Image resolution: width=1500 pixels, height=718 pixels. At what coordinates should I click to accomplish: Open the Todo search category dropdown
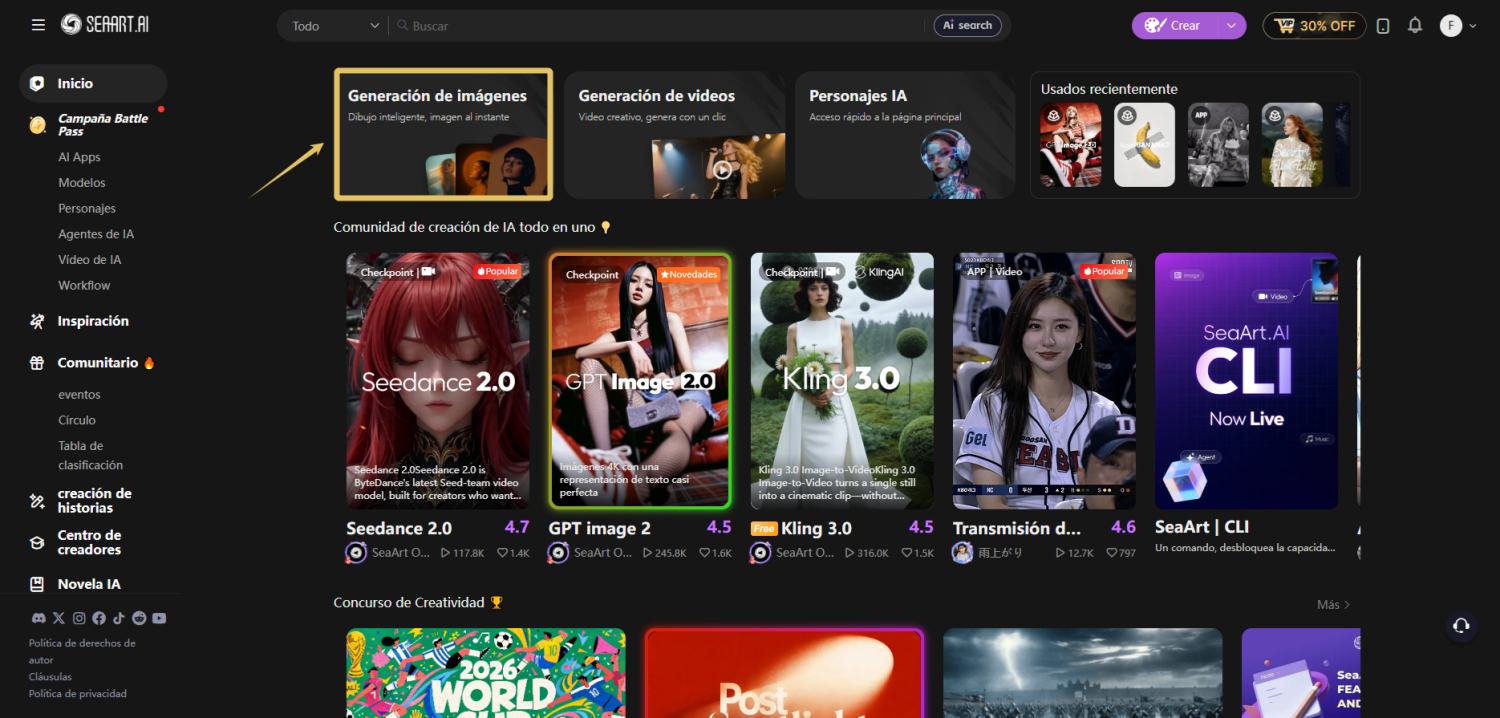coord(335,26)
